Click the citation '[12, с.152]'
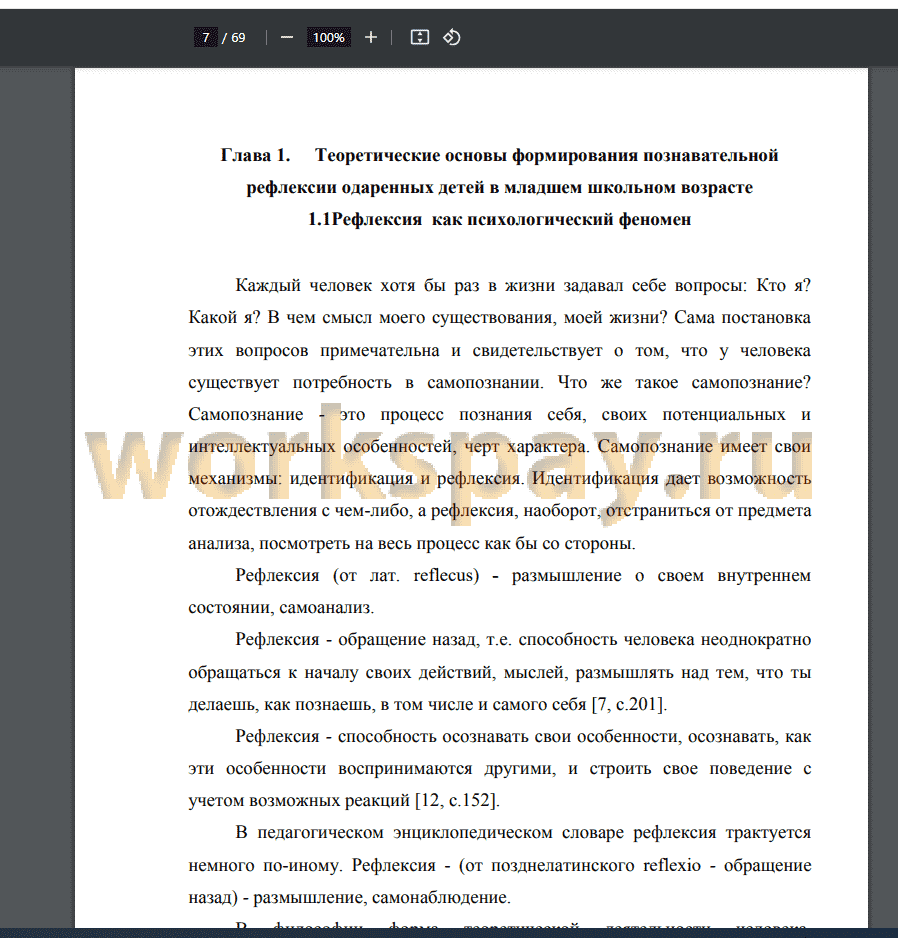 pyautogui.click(x=458, y=800)
